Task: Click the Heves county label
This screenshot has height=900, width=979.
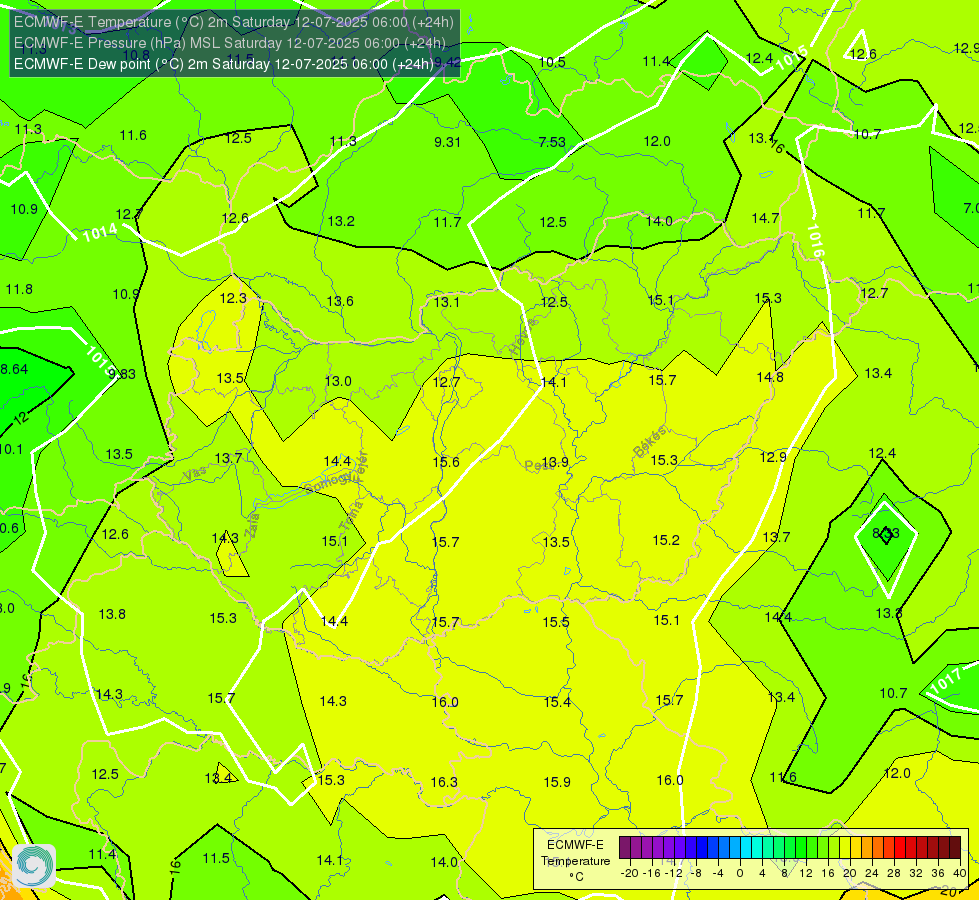Action: coord(524,337)
